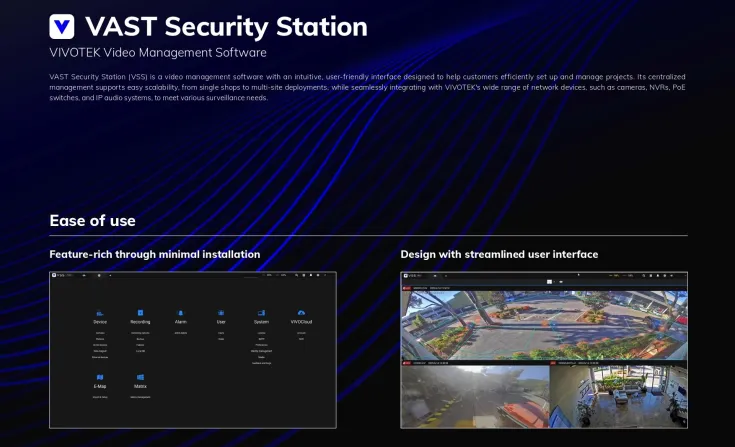Screen dimensions: 735x447
Task: Open the Device settings icon
Action: [x=100, y=313]
